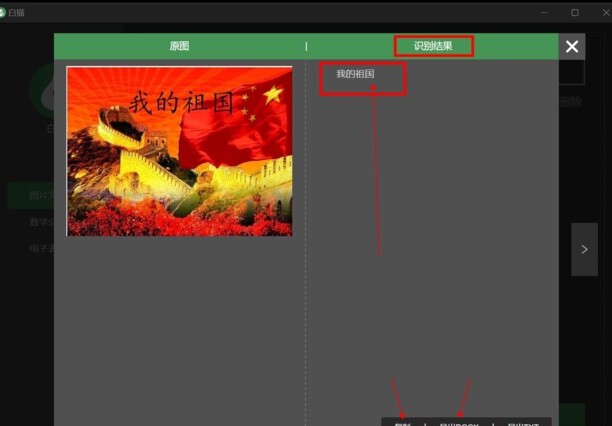Go to next image with right chevron
612x426 pixels.
click(584, 250)
